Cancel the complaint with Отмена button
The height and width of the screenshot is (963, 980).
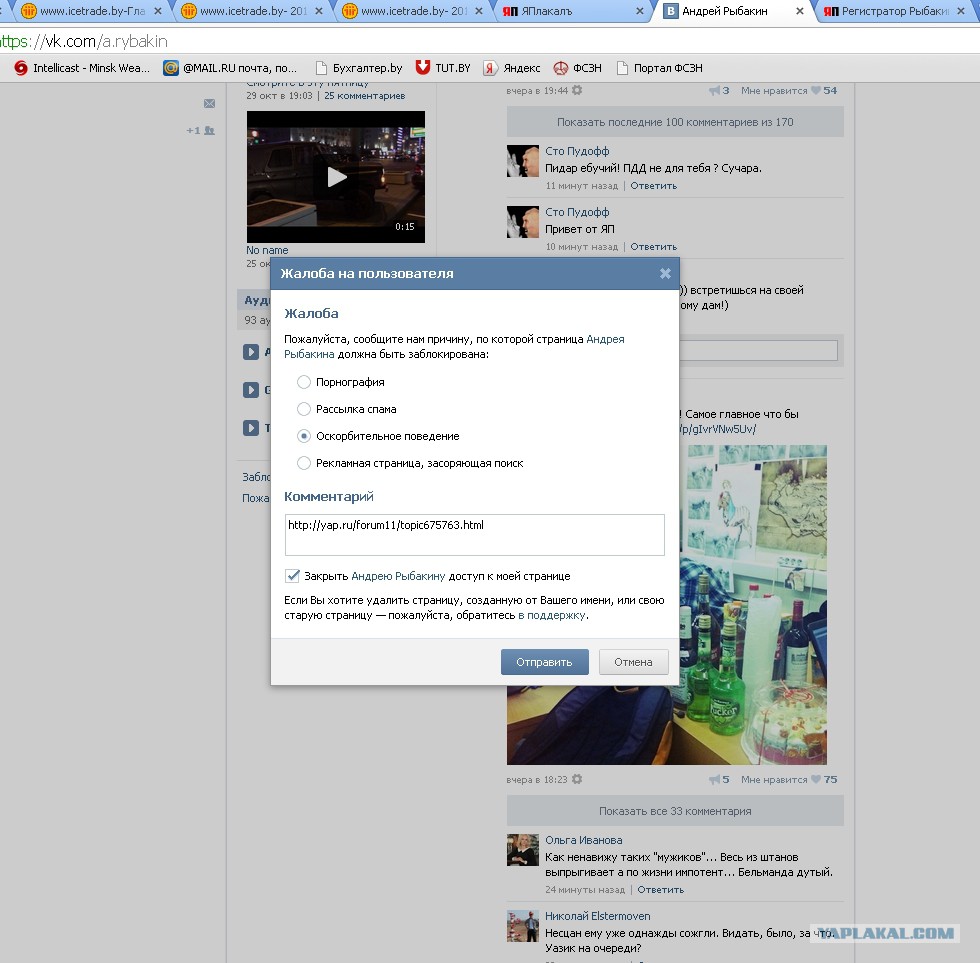click(633, 662)
